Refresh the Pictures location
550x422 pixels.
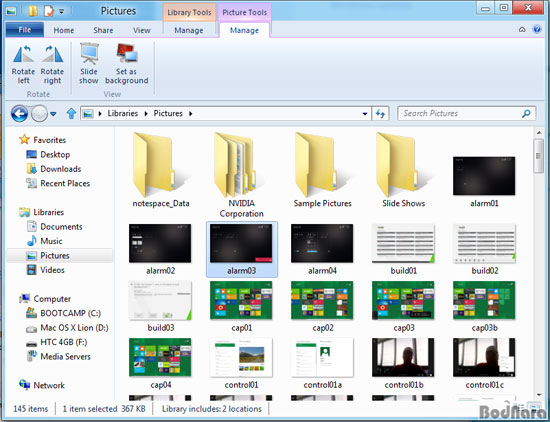pos(380,113)
